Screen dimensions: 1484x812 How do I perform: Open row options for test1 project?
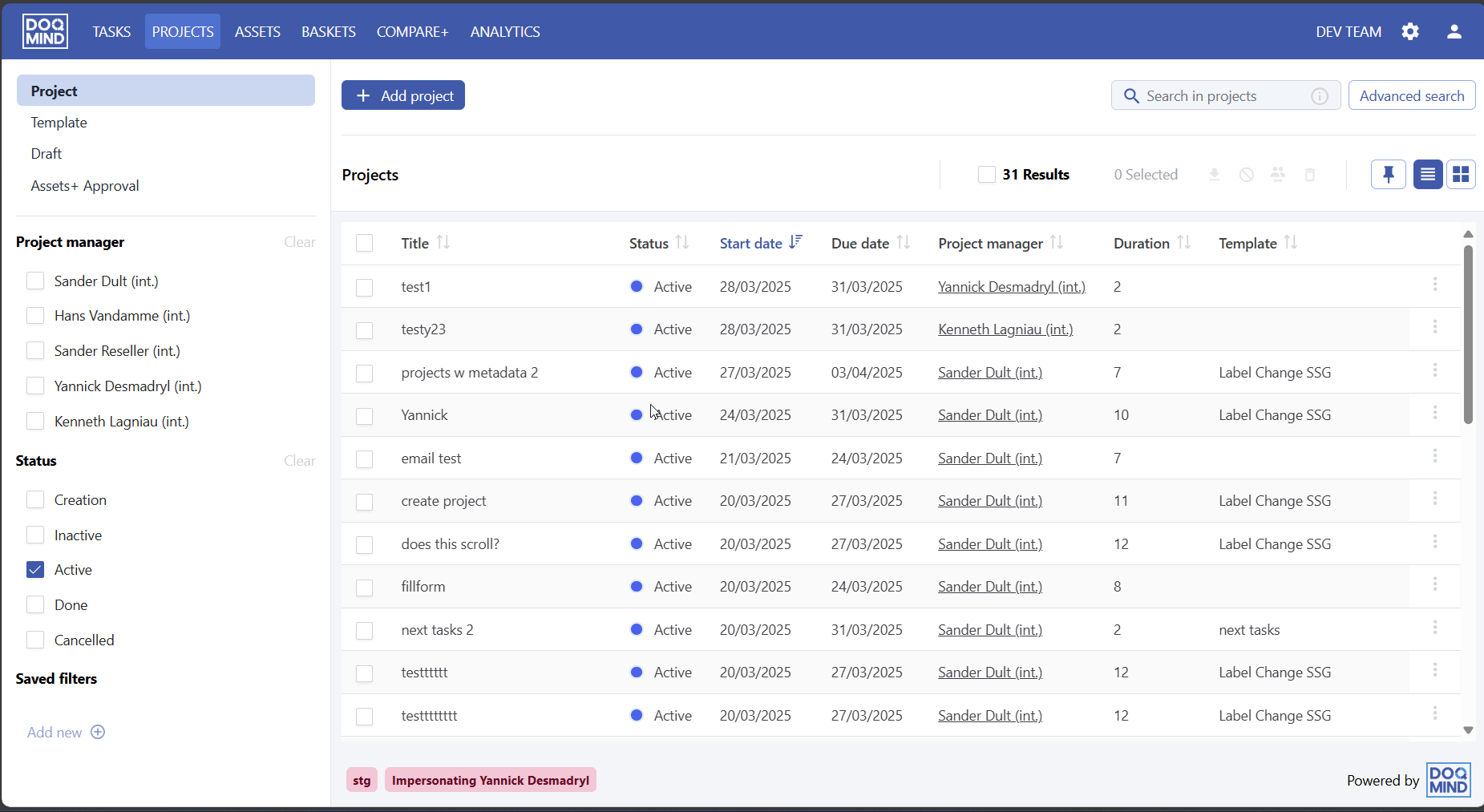pyautogui.click(x=1434, y=285)
